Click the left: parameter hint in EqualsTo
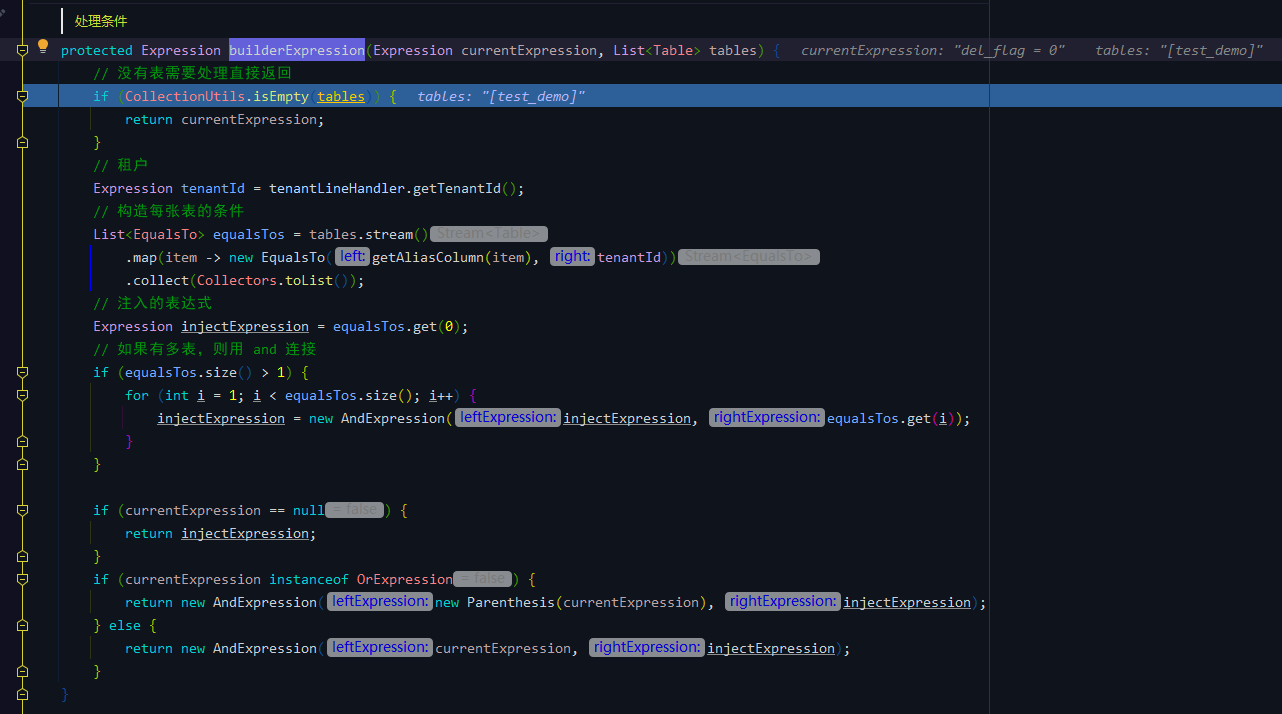Screen dimensions: 1282x714 coord(352,257)
